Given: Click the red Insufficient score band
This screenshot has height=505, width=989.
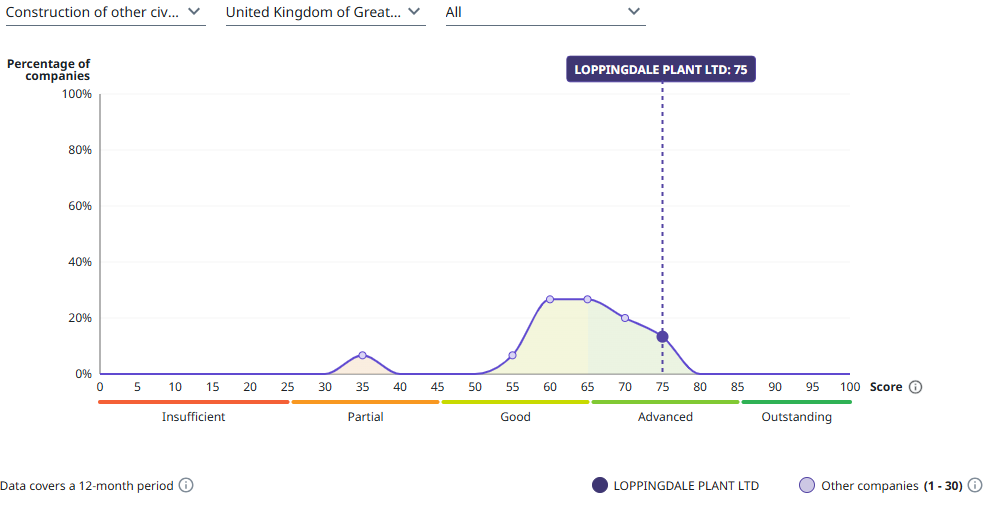Looking at the screenshot, I should point(194,402).
